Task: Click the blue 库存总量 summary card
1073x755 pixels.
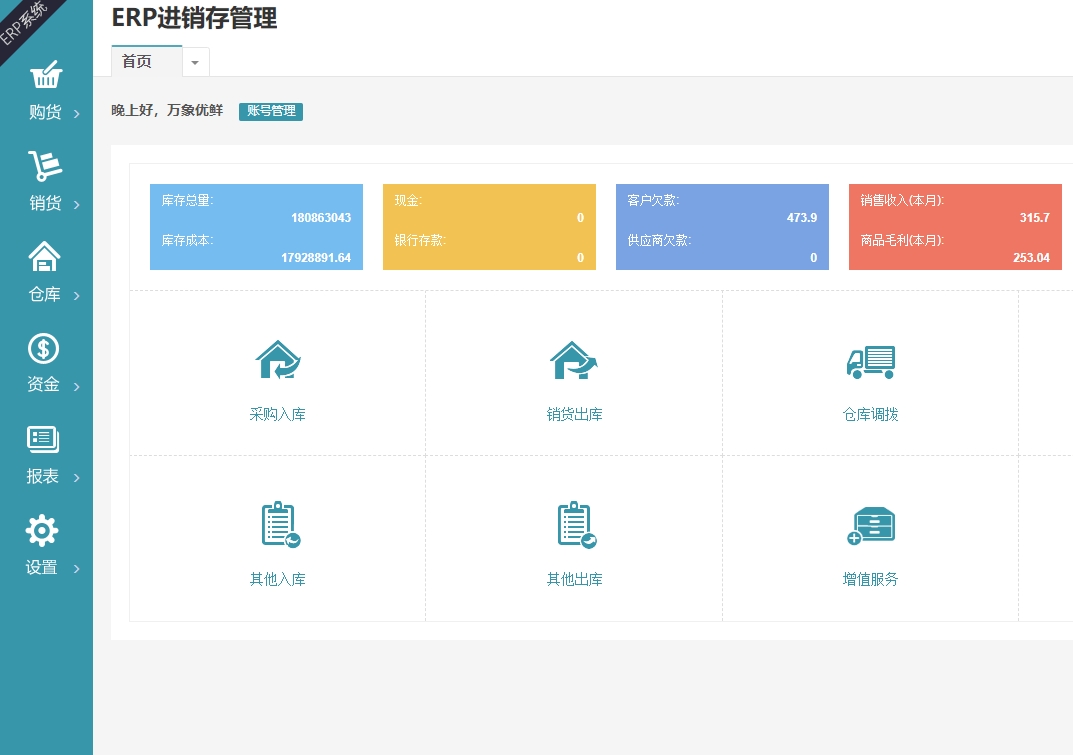Action: 256,227
